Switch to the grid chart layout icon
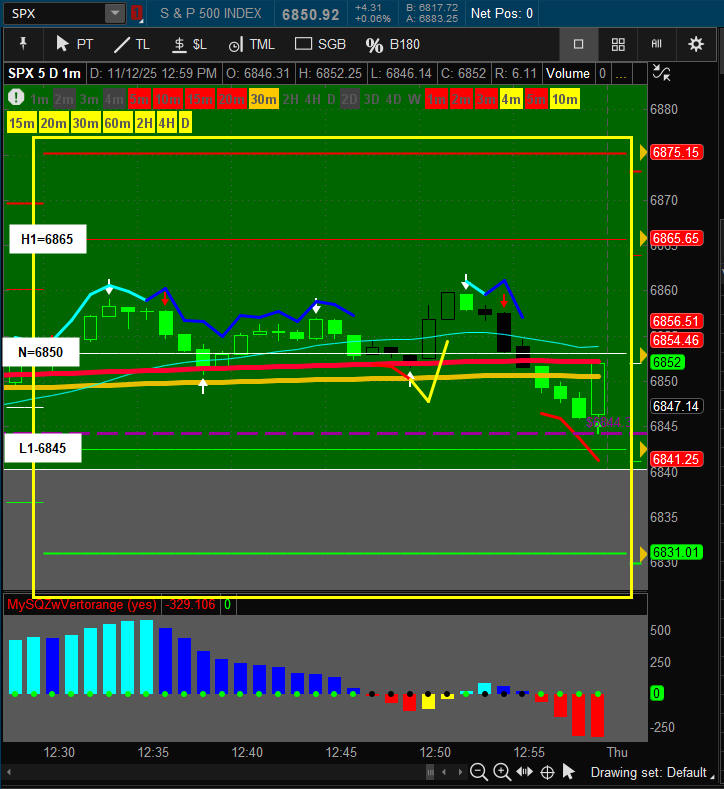 (618, 44)
